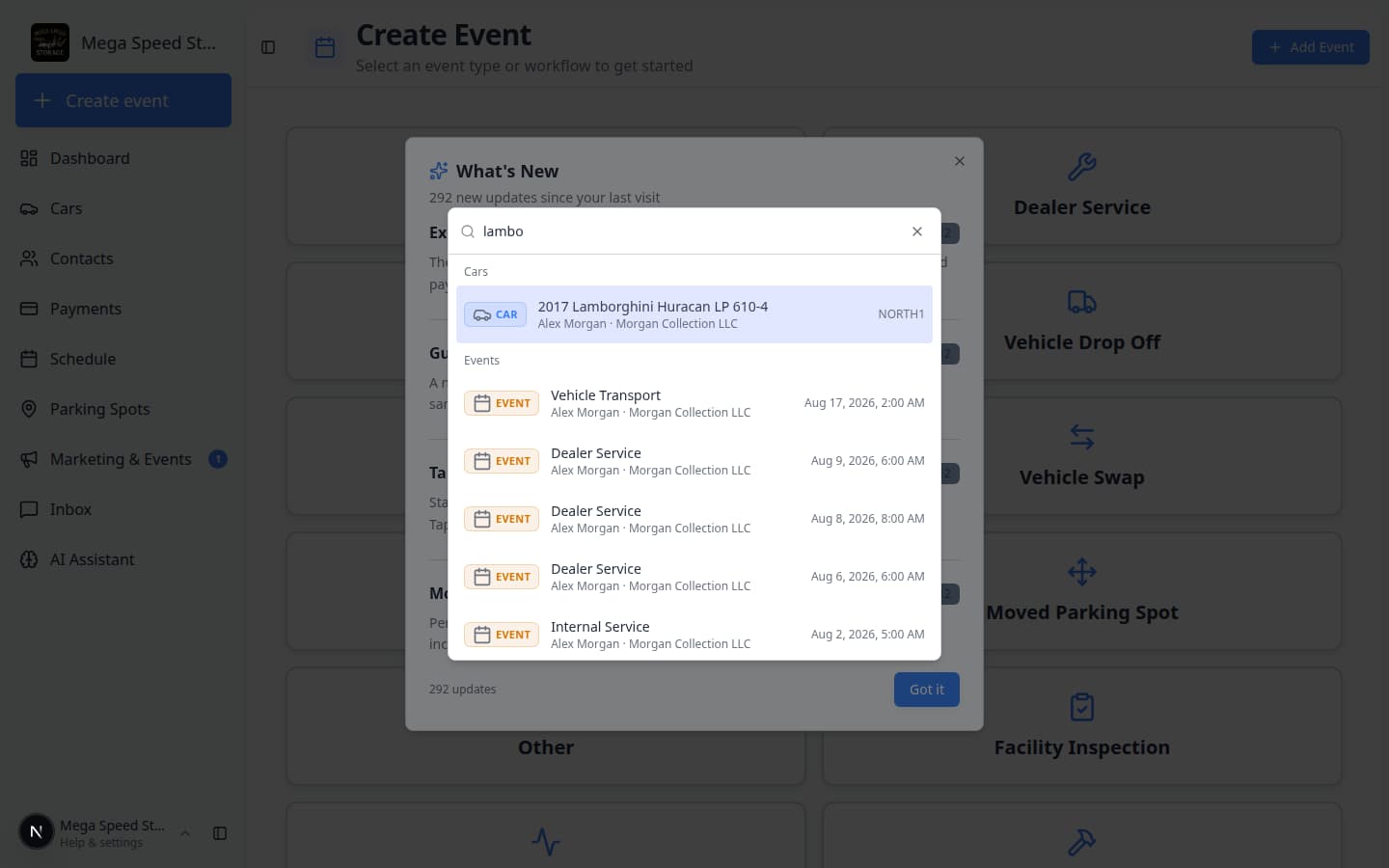The width and height of the screenshot is (1389, 868).
Task: Open Schedule in sidebar
Action: click(x=123, y=359)
